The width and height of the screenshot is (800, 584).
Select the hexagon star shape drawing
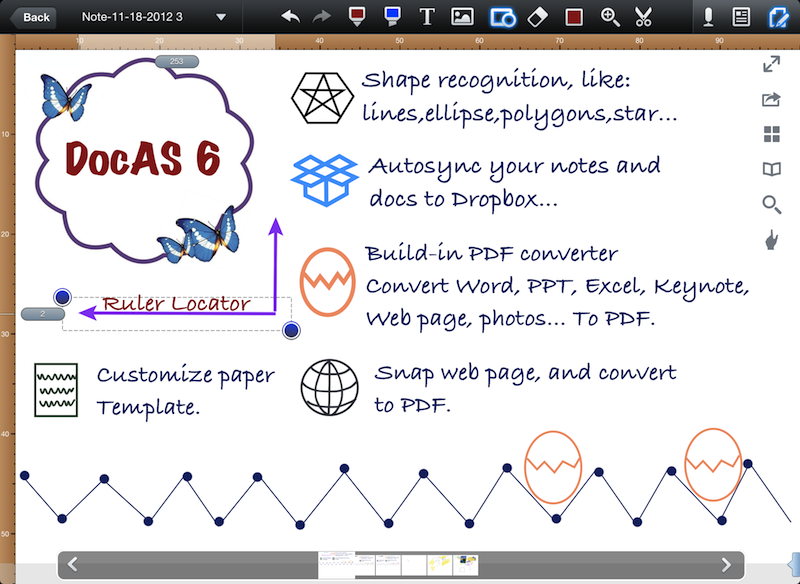[x=322, y=98]
